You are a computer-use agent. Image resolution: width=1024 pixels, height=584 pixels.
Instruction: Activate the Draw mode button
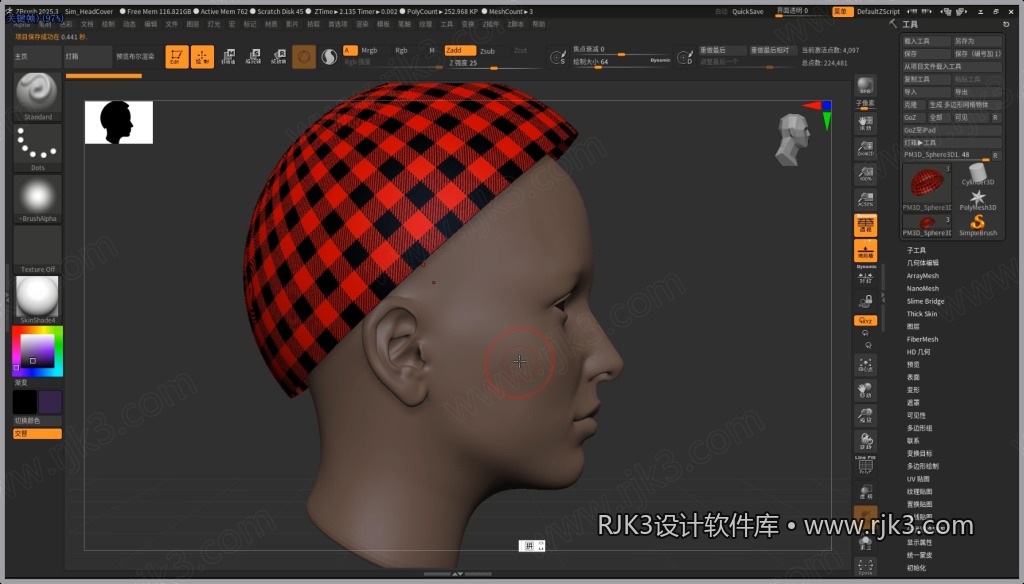(202, 57)
